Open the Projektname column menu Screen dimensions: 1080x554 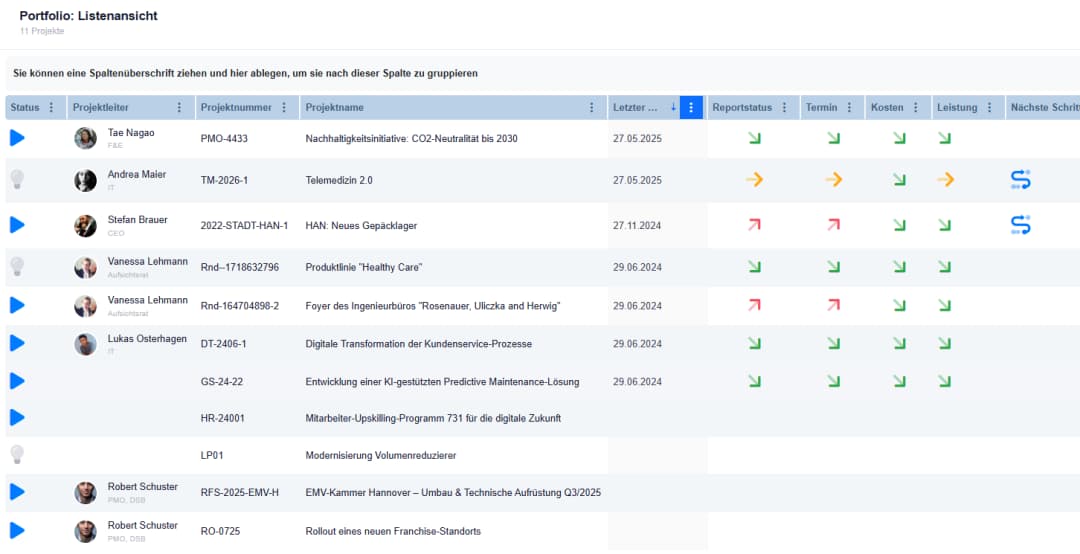591,107
